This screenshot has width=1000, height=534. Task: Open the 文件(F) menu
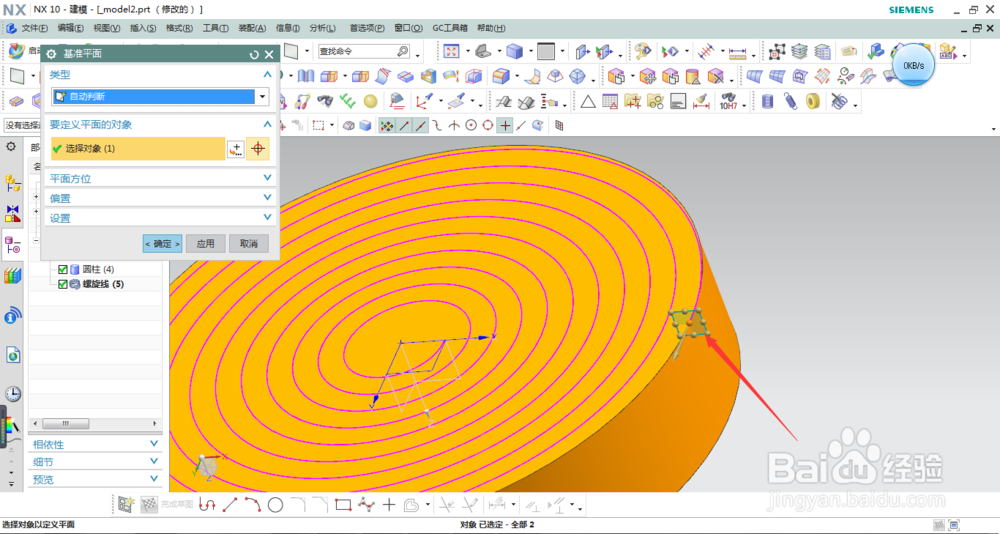[34, 28]
